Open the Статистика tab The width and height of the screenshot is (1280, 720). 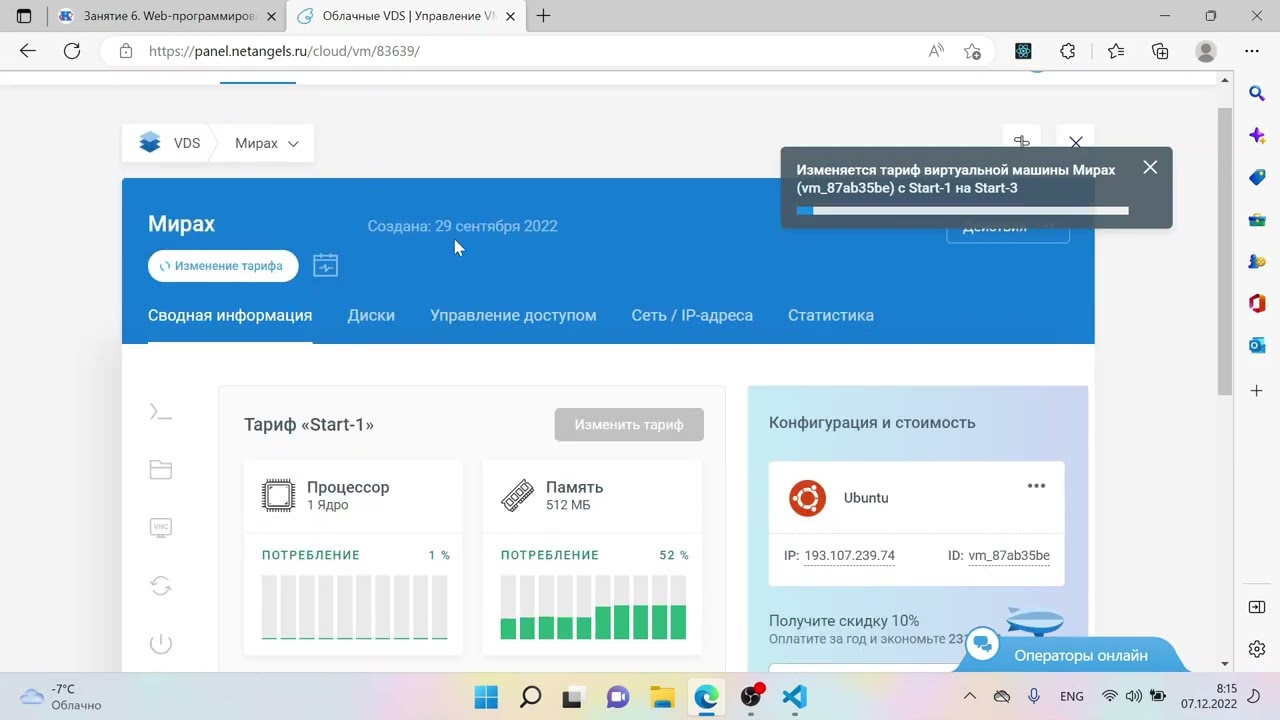tap(831, 315)
